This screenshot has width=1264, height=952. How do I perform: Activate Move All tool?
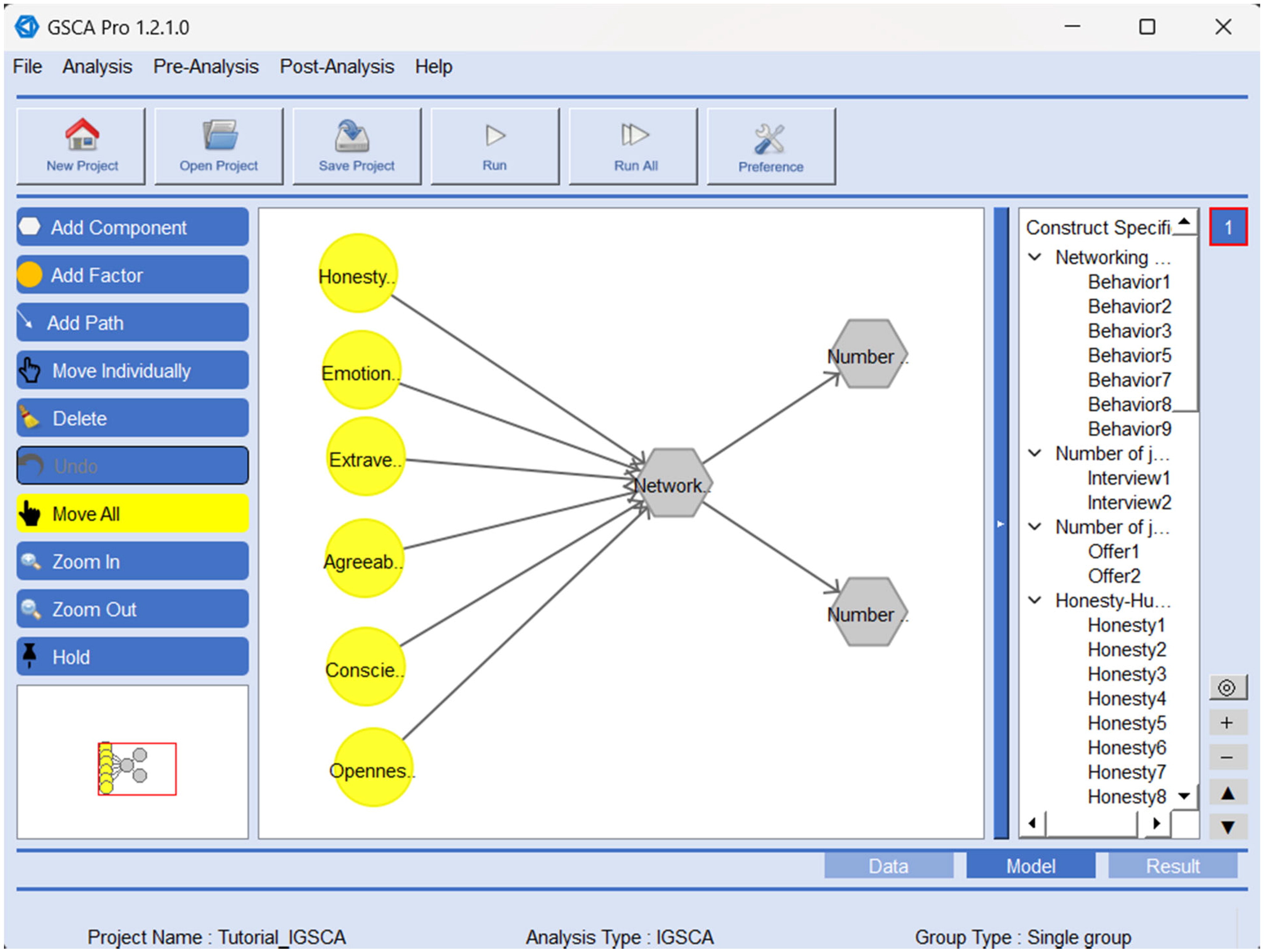coord(133,513)
